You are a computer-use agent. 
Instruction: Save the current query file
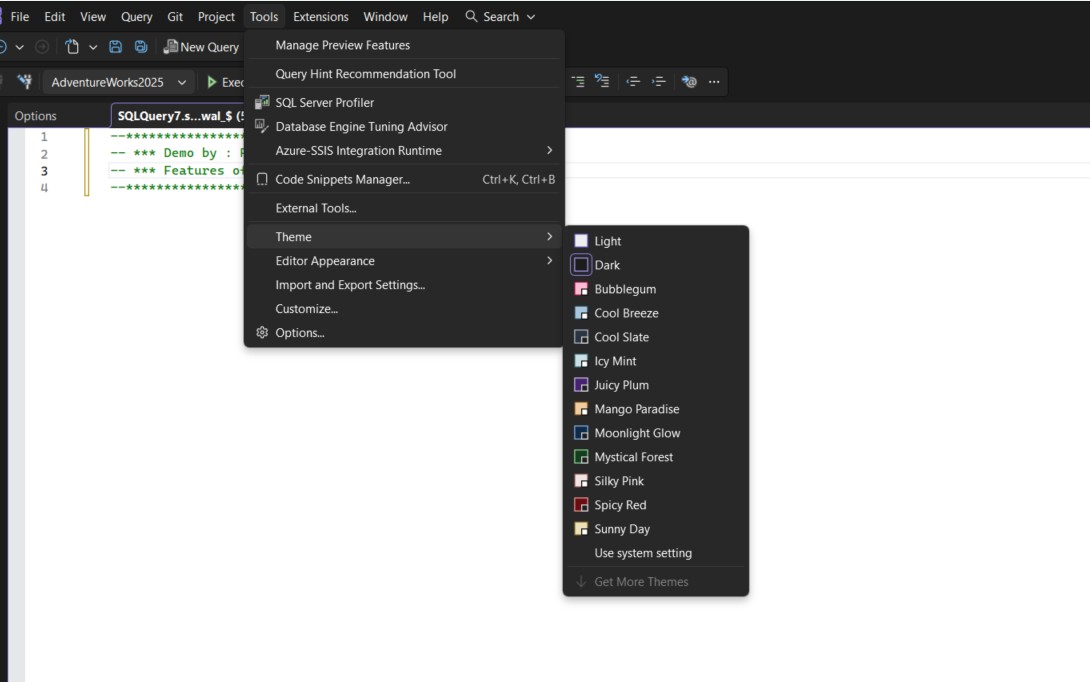pos(117,46)
